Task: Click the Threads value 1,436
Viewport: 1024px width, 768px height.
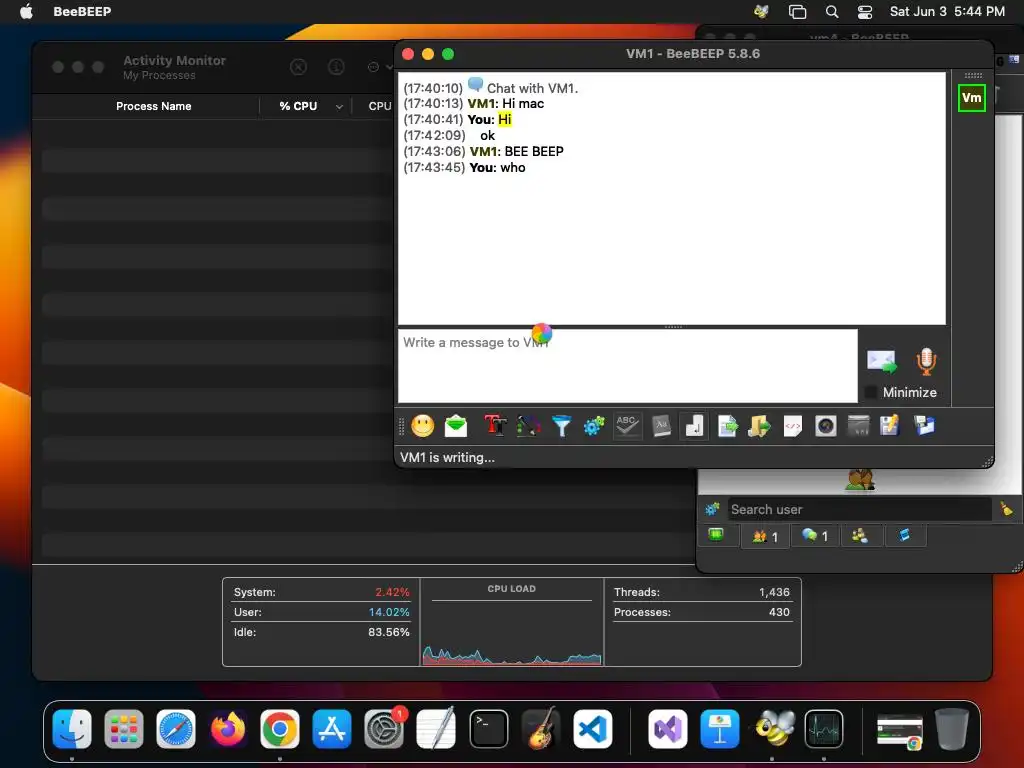Action: pyautogui.click(x=774, y=592)
